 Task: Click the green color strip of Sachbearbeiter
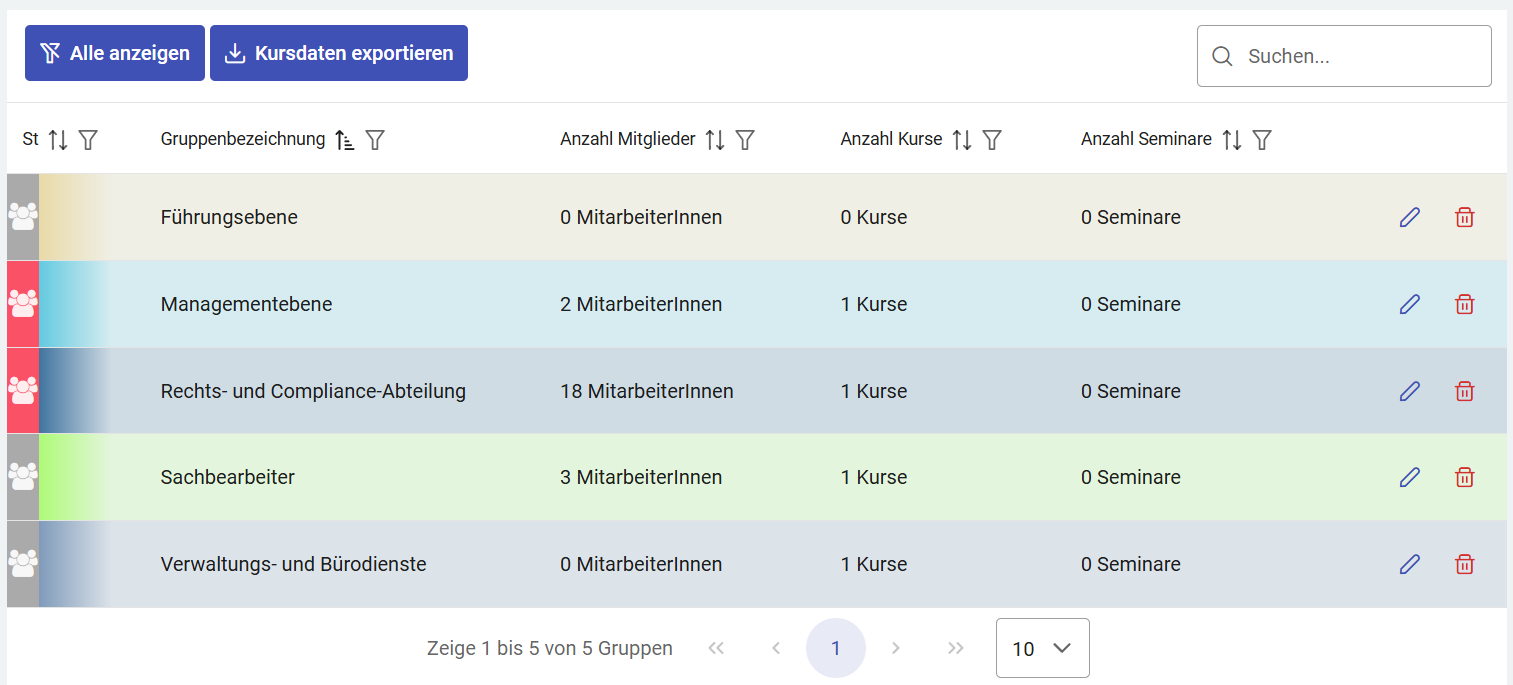pyautogui.click(x=72, y=477)
